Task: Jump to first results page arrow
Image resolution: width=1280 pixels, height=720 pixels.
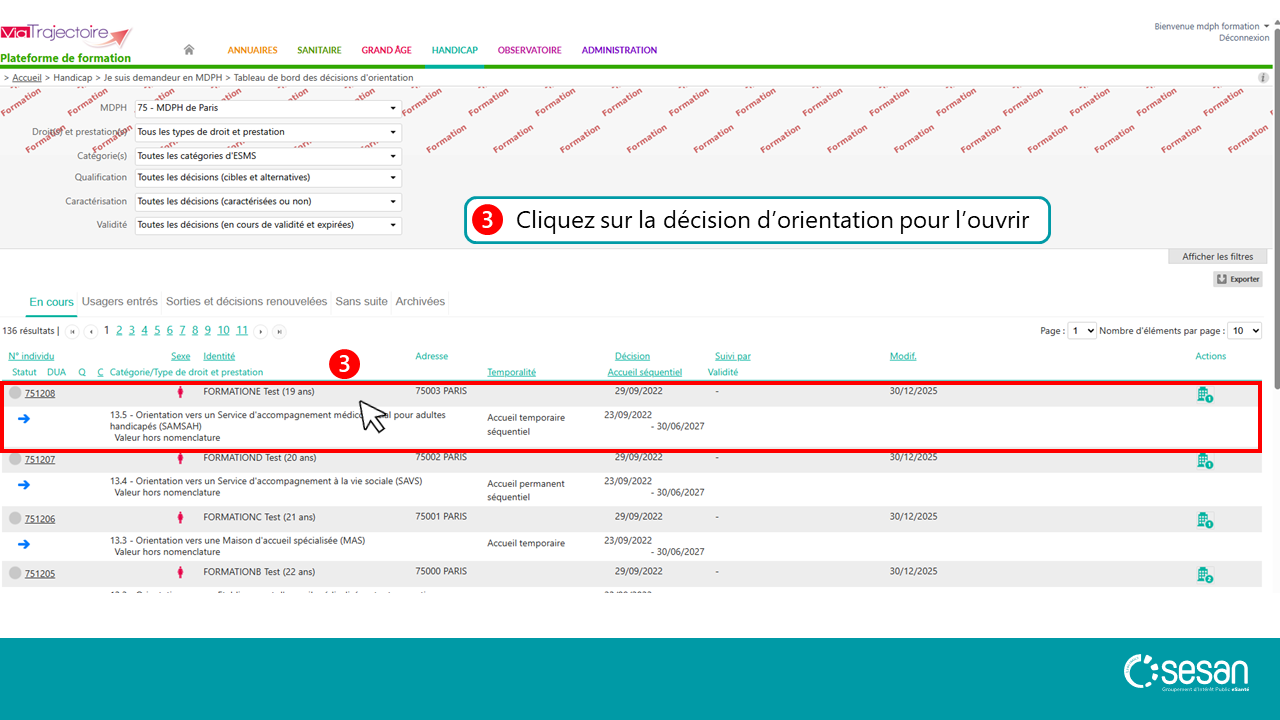Action: 72,331
